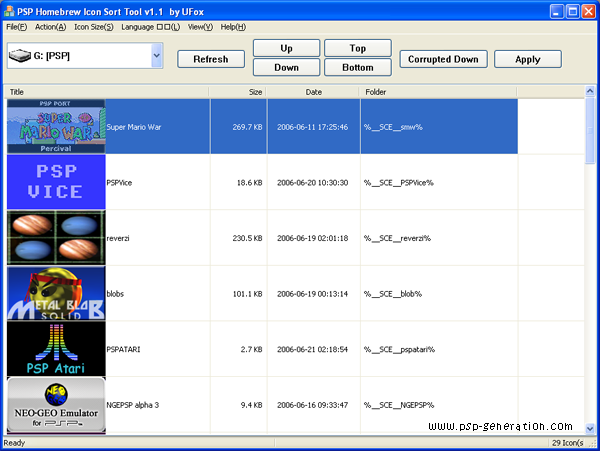The width and height of the screenshot is (600, 451).
Task: Select the PSP Vice icon thumbnail
Action: tap(56, 182)
